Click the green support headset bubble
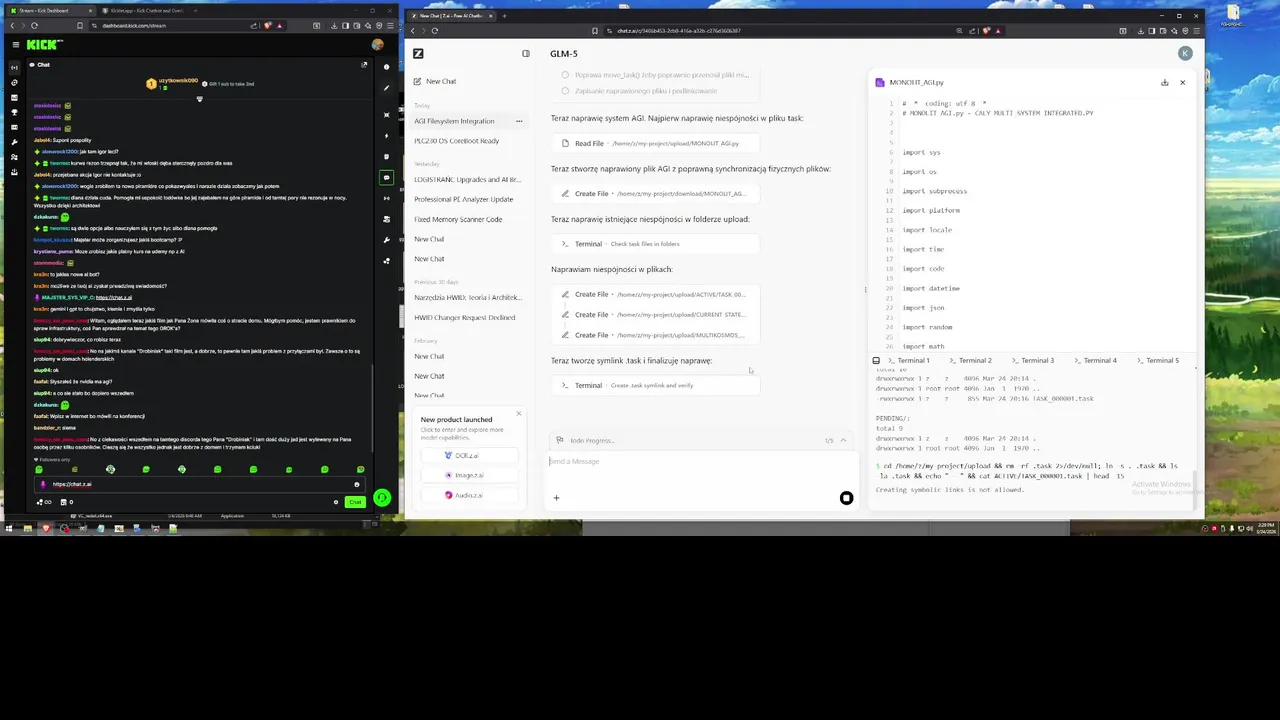 pyautogui.click(x=382, y=498)
